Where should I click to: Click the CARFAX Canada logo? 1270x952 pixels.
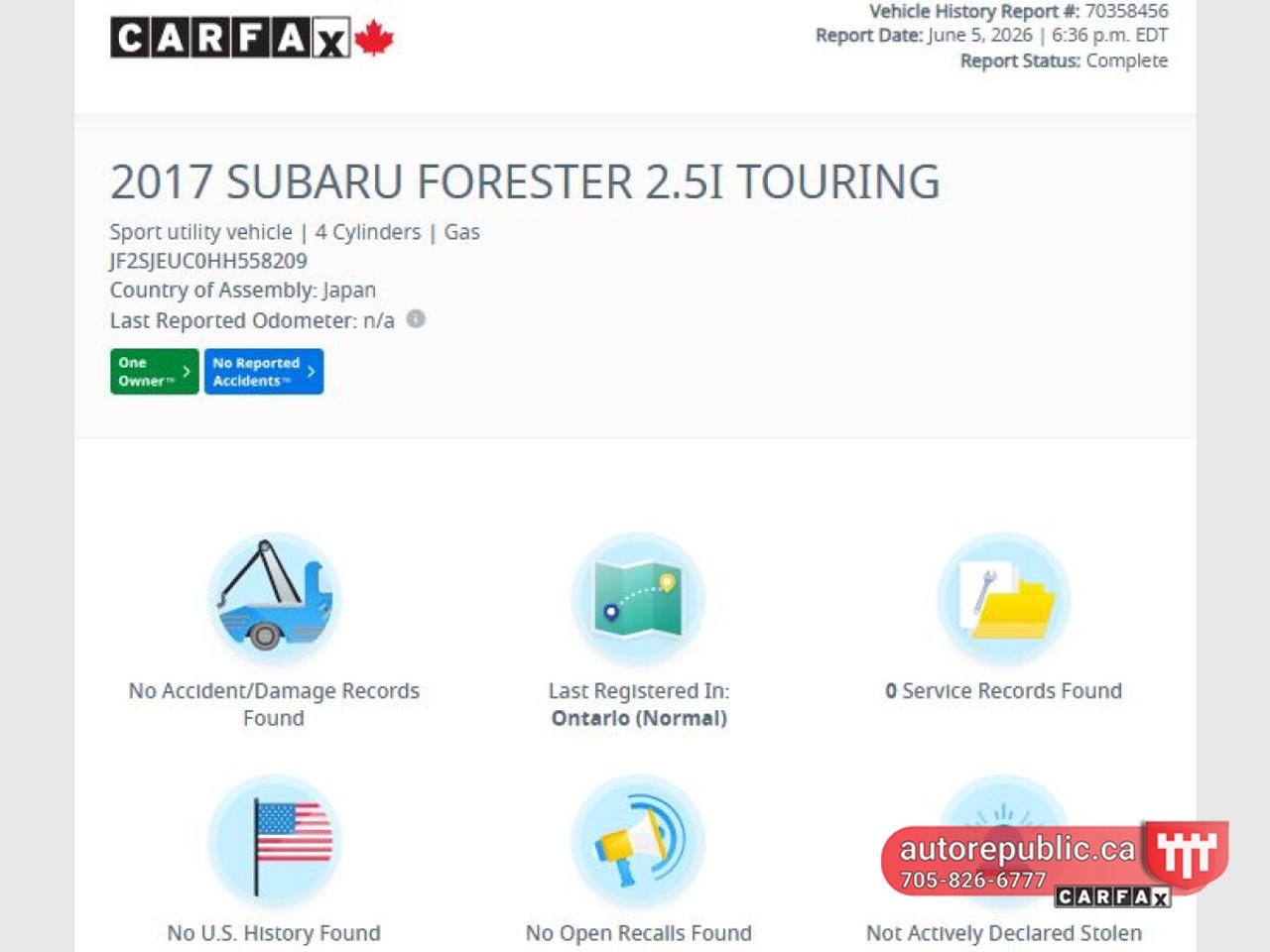[252, 38]
